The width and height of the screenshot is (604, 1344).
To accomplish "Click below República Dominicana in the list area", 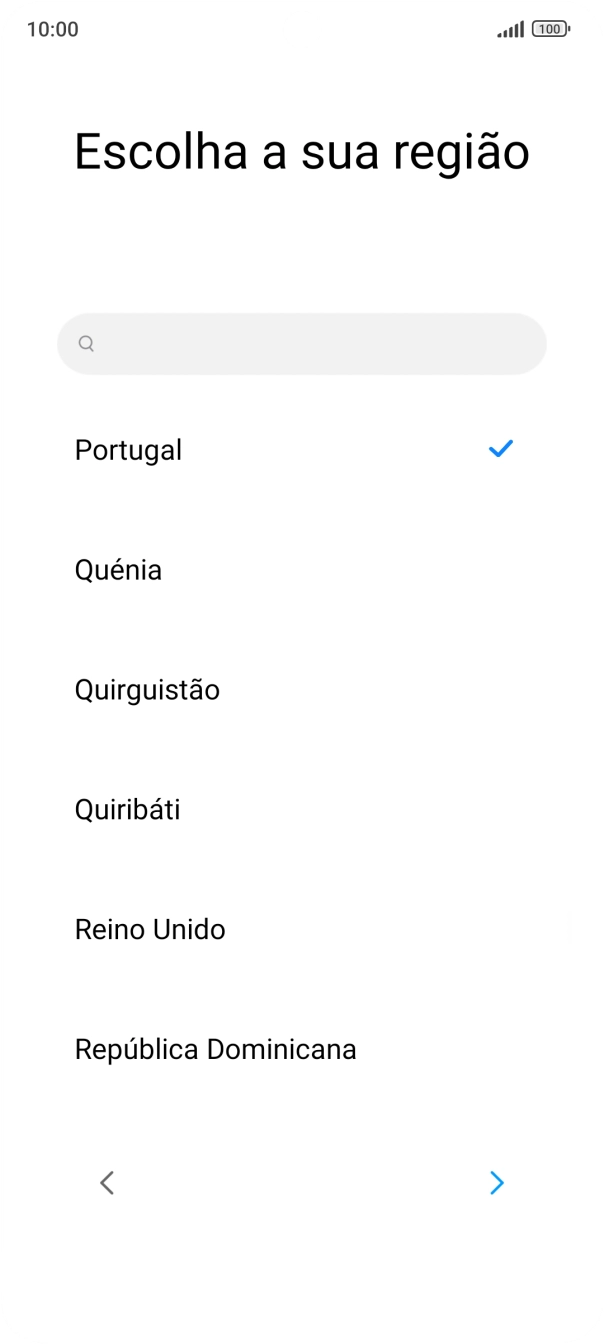I will 302,1110.
